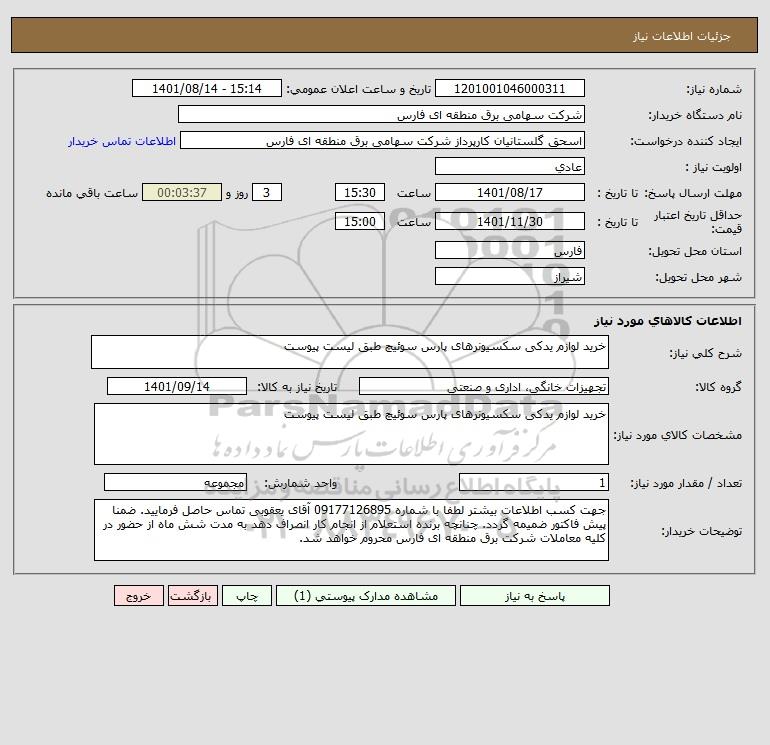Select the شماره نیاز field 1201001046000311
Image resolution: width=770 pixels, height=745 pixels.
(x=510, y=88)
